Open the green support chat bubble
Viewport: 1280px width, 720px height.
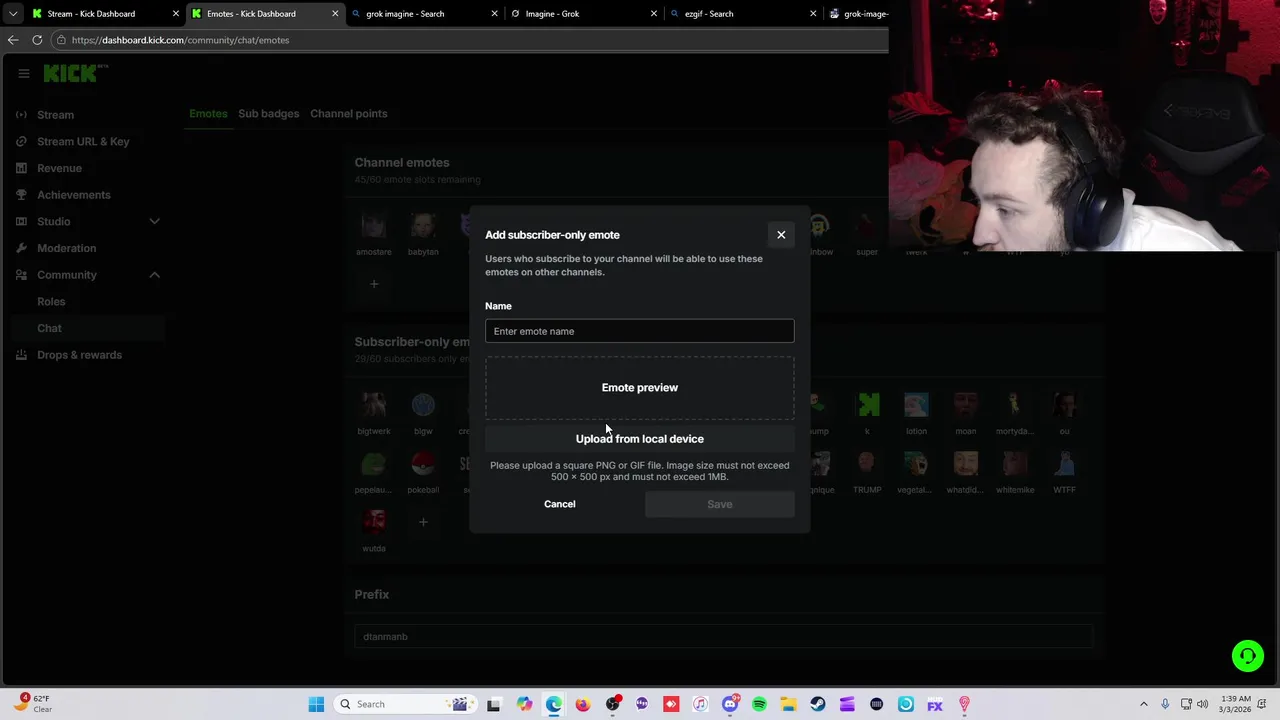coord(1248,656)
